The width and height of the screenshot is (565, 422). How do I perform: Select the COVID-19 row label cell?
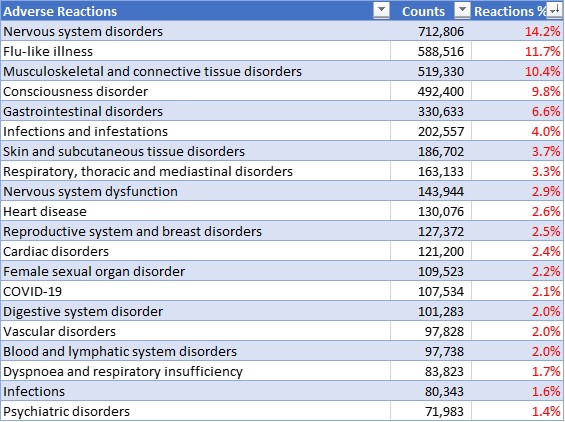[196, 291]
